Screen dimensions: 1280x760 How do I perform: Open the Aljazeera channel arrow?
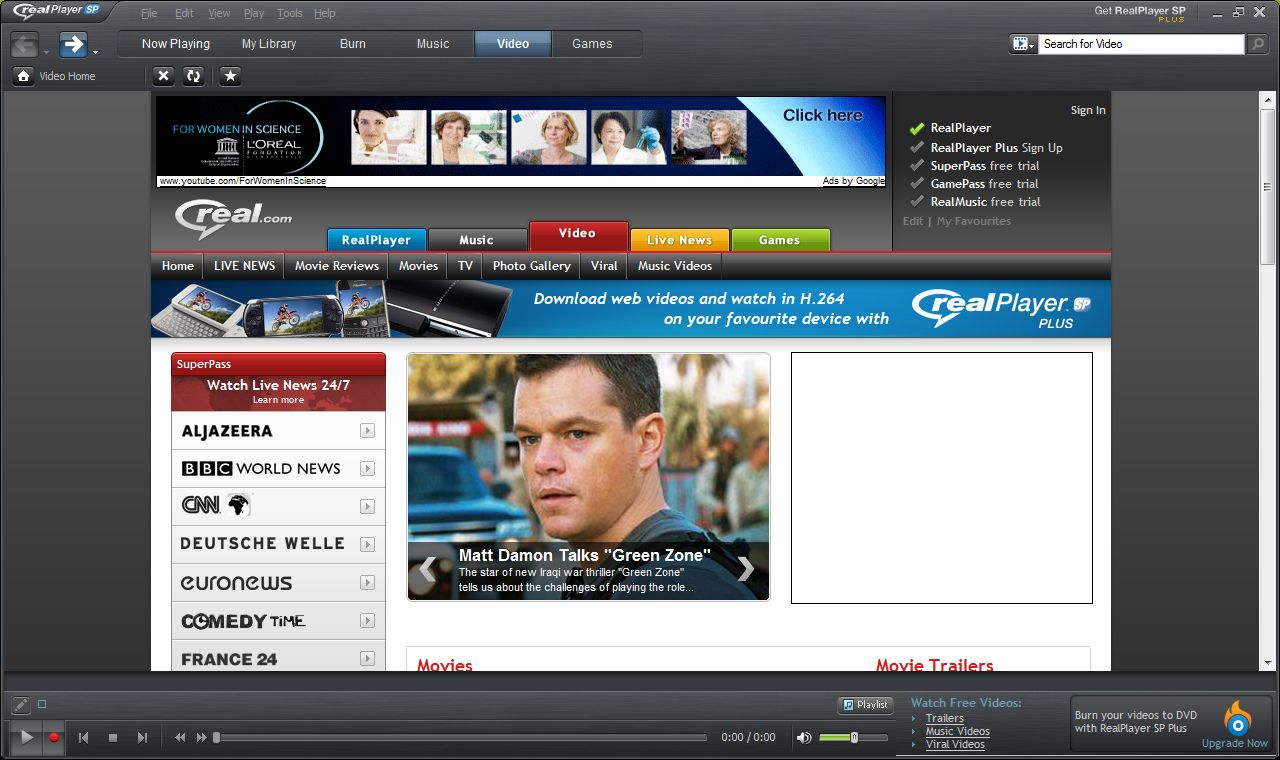[368, 431]
